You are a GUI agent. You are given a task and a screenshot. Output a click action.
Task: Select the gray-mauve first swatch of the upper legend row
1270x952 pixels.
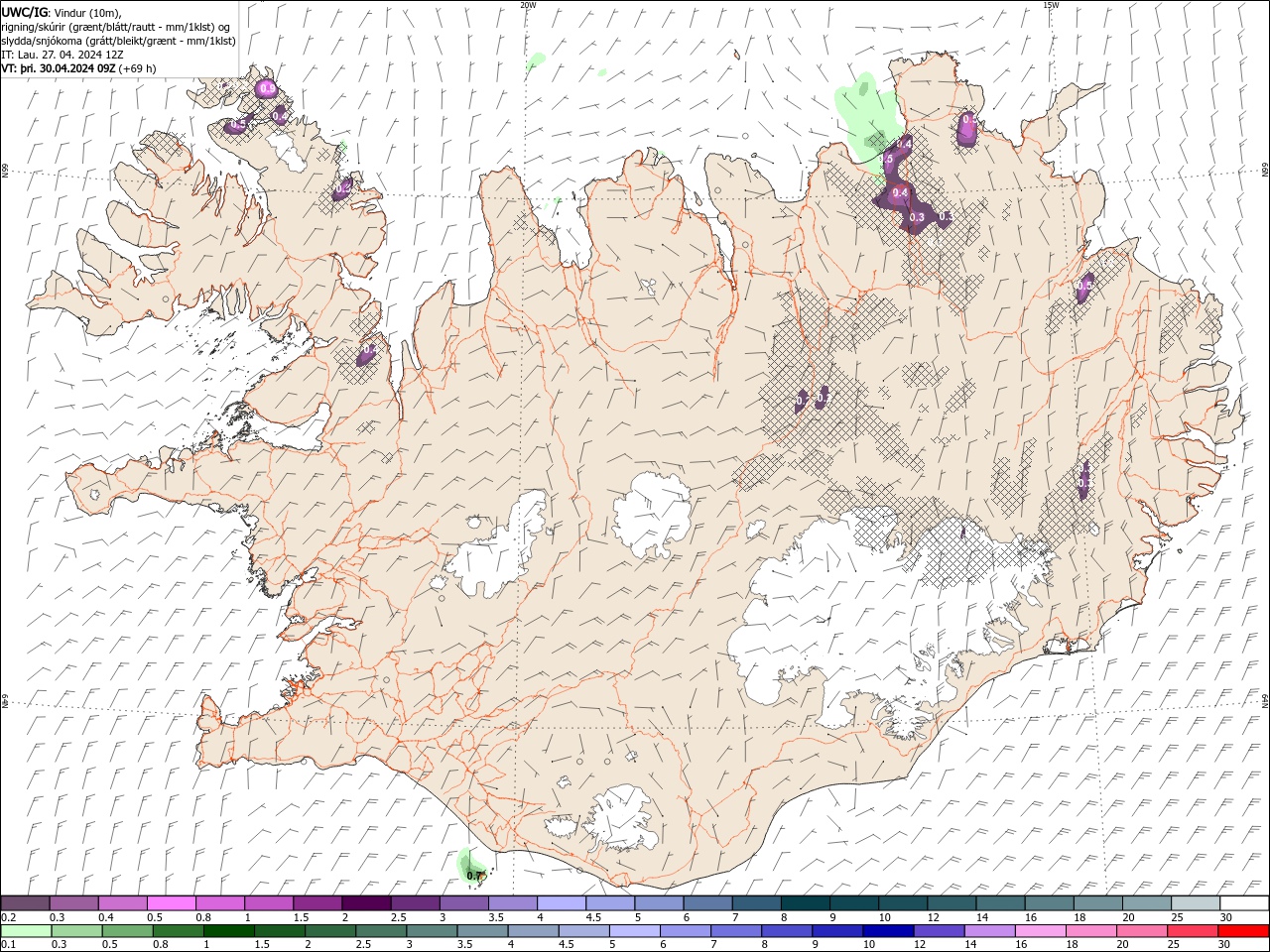pos(26,903)
